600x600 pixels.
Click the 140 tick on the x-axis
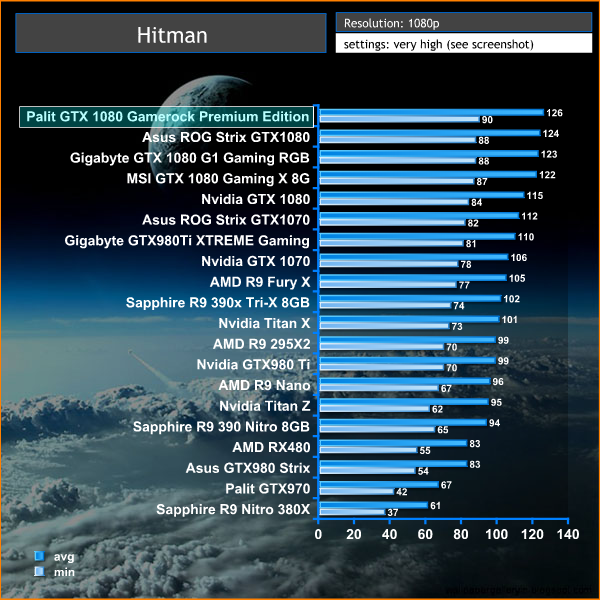point(568,534)
